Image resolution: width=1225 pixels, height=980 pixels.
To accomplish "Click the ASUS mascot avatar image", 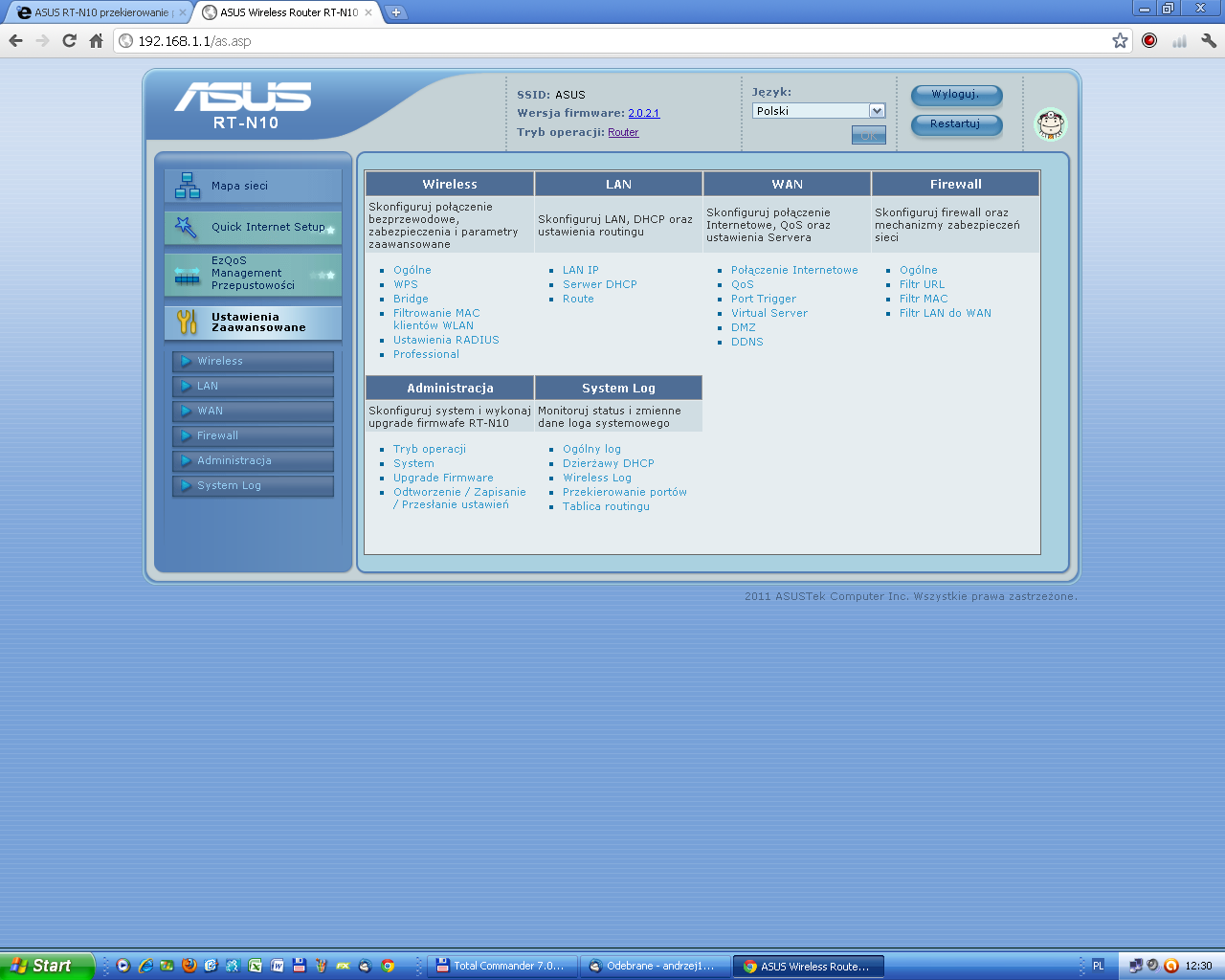I will 1050,124.
